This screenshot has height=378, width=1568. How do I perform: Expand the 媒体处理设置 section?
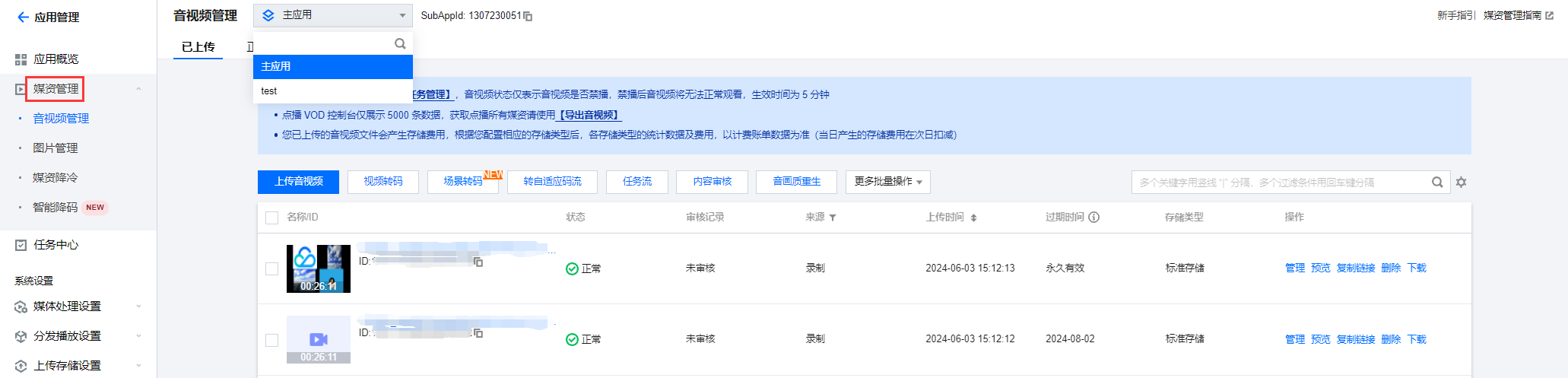pyautogui.click(x=138, y=307)
